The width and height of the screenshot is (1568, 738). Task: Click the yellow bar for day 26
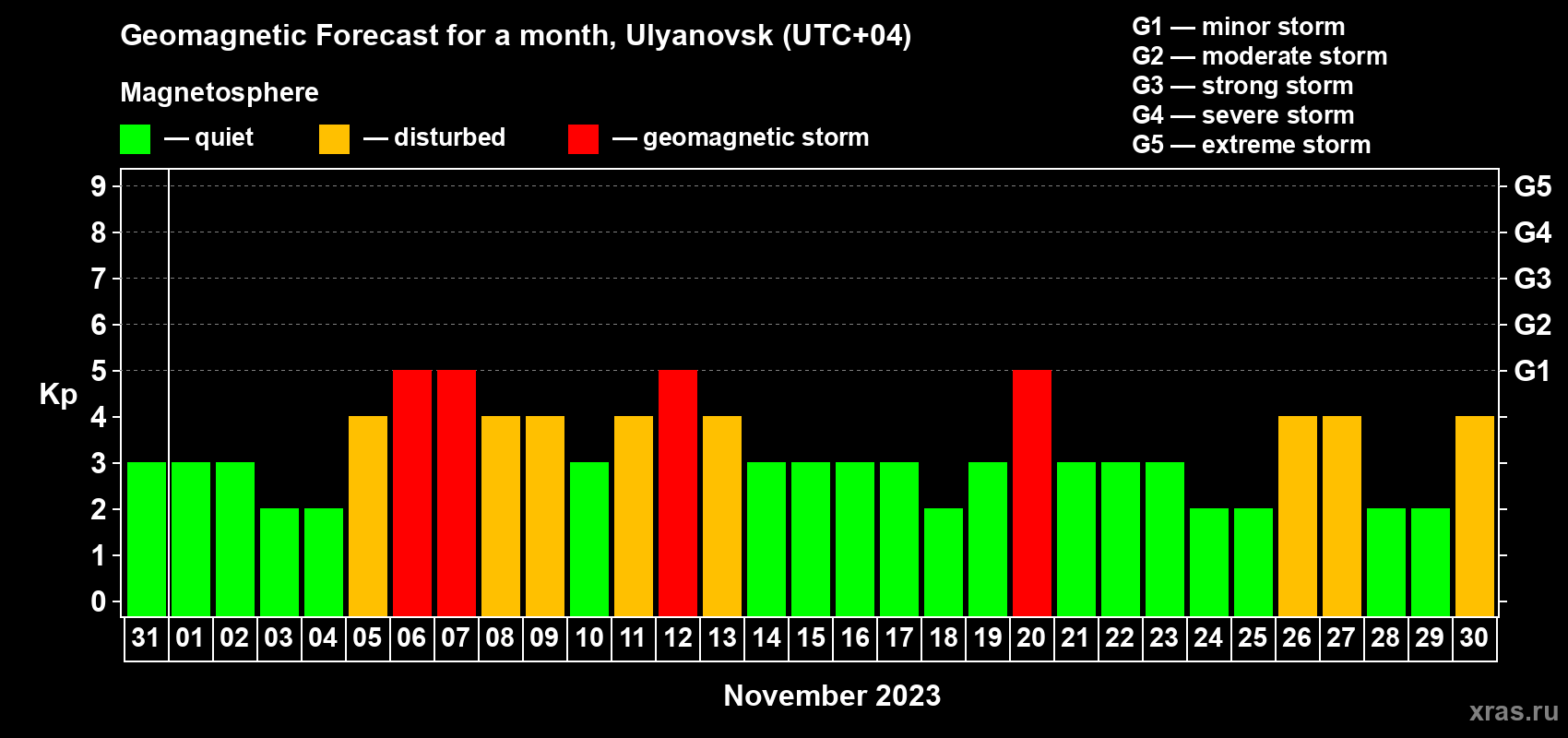(x=1298, y=516)
